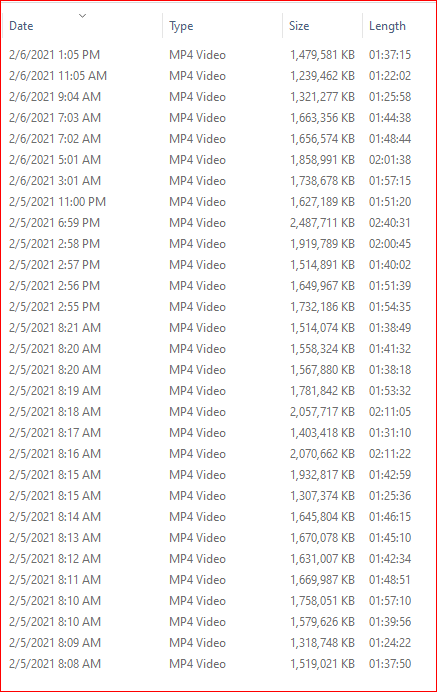Image resolution: width=437 pixels, height=692 pixels.
Task: Click the Length column header
Action: tap(398, 26)
